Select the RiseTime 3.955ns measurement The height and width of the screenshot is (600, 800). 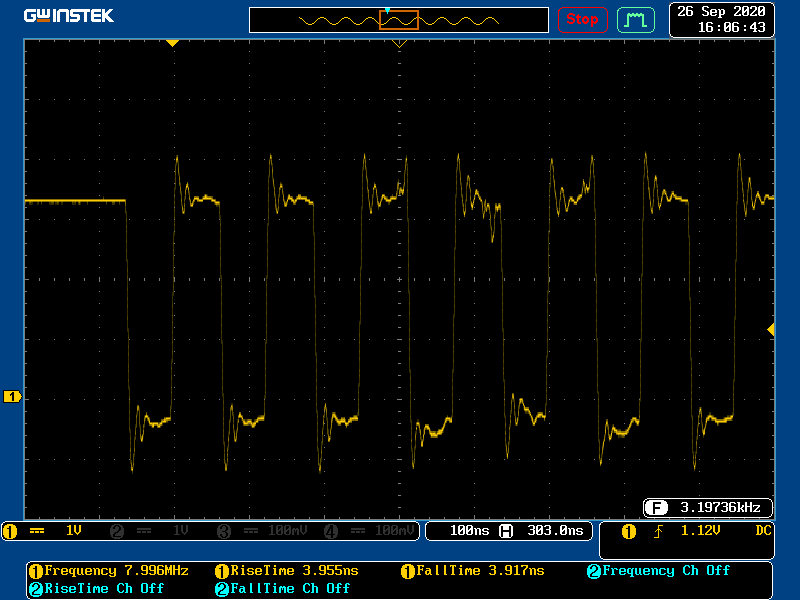286,571
